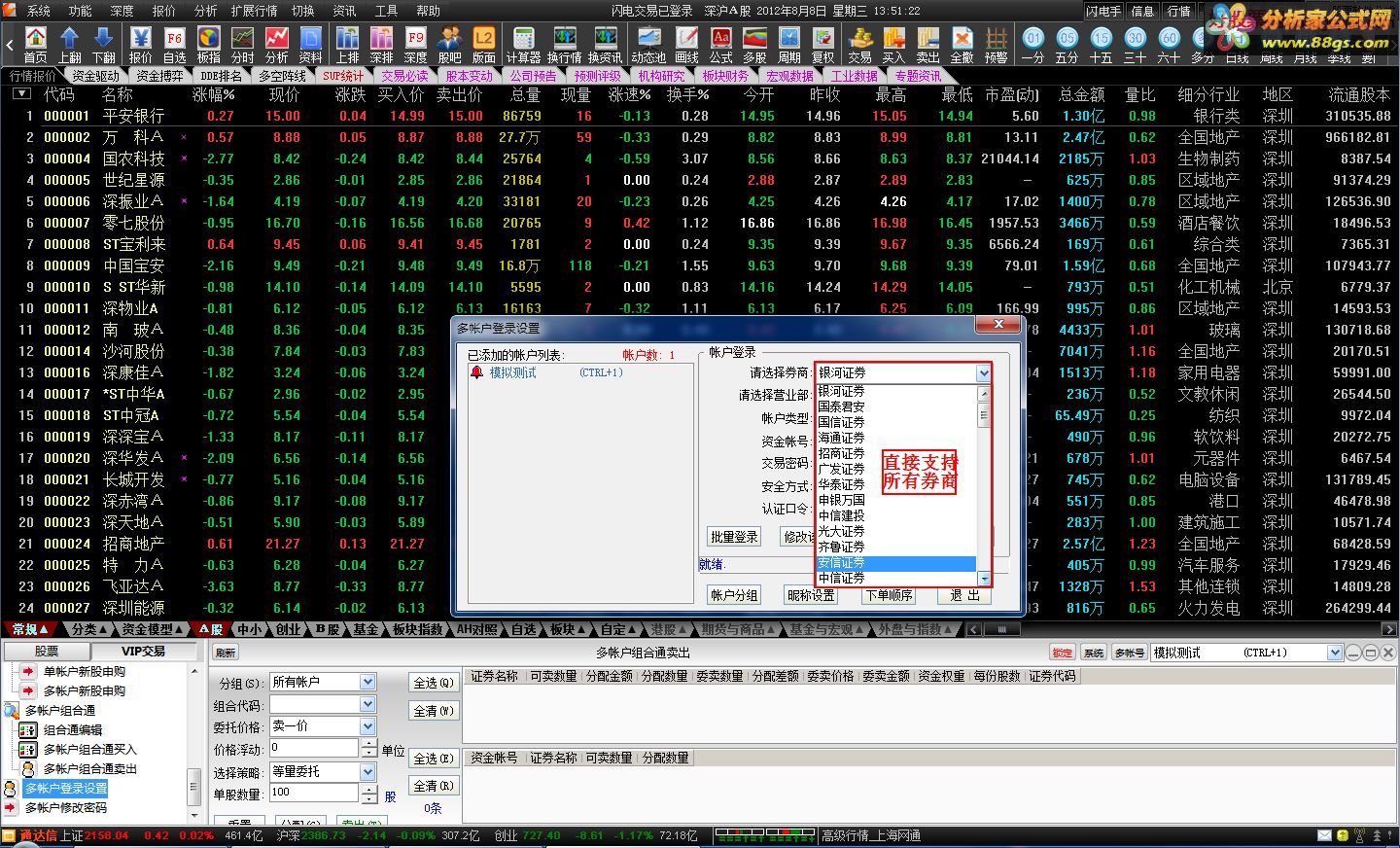Click the 下单顺序 button
The image size is (1400, 848).
(x=889, y=595)
